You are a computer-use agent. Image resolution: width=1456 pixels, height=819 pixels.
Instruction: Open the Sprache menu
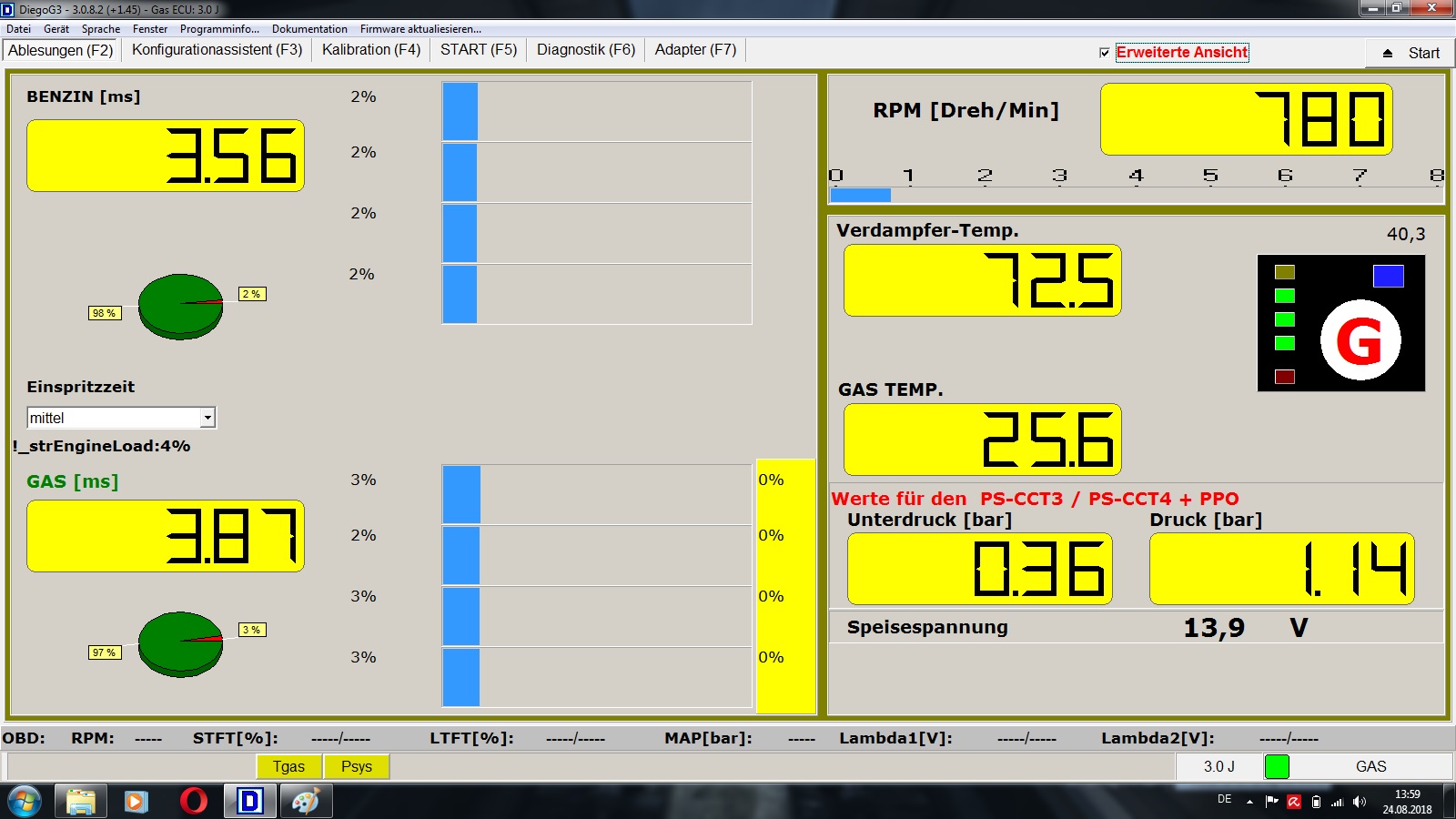(101, 29)
